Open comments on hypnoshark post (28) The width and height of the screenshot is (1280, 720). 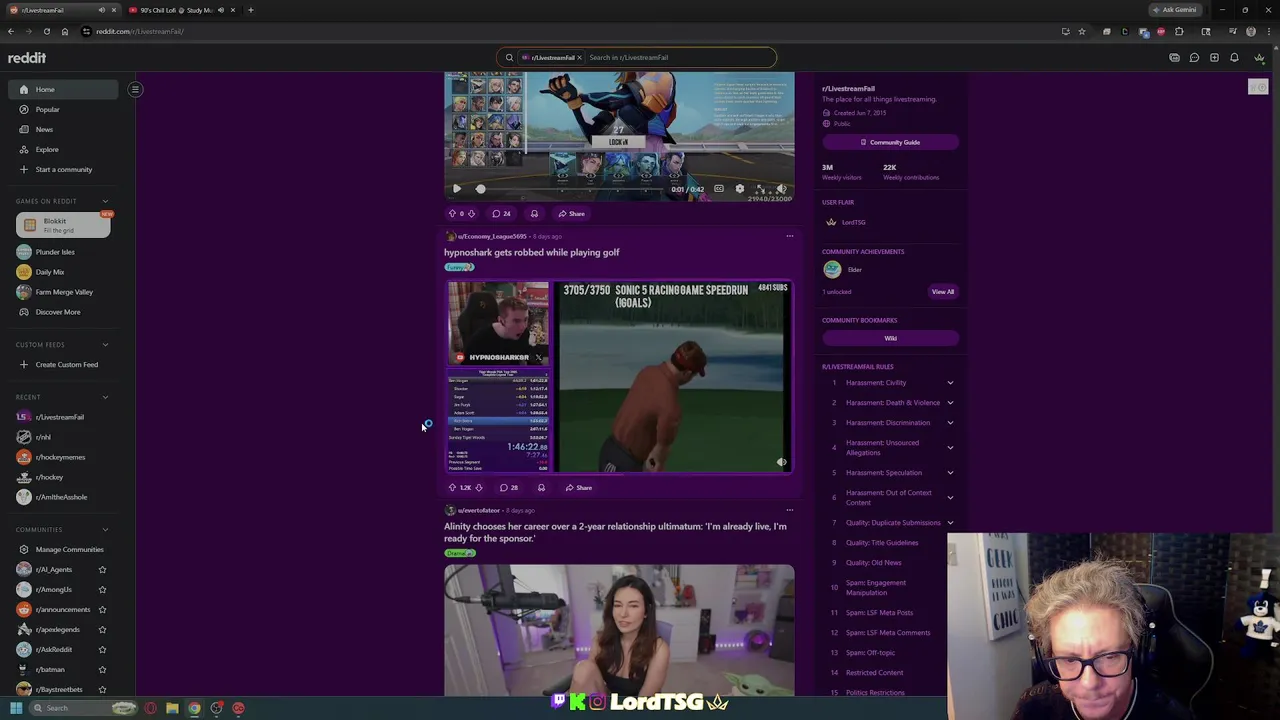[x=509, y=488]
